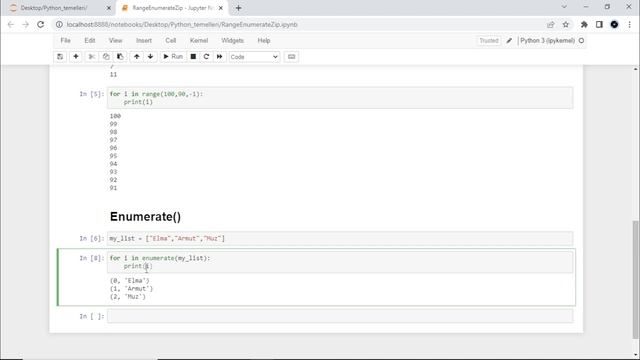Open Chrome three-dot menu
Viewport: 640px width, 360px height.
629,24
